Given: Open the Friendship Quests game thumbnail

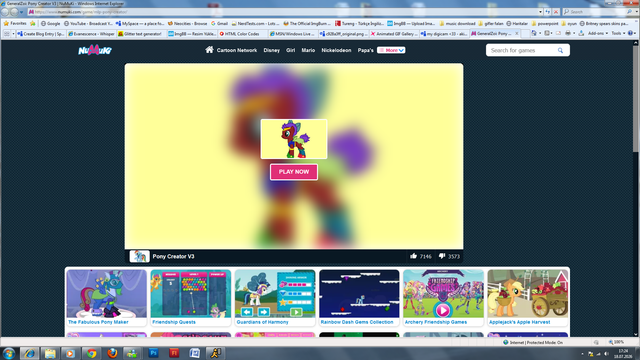Looking at the screenshot, I should click(x=191, y=293).
